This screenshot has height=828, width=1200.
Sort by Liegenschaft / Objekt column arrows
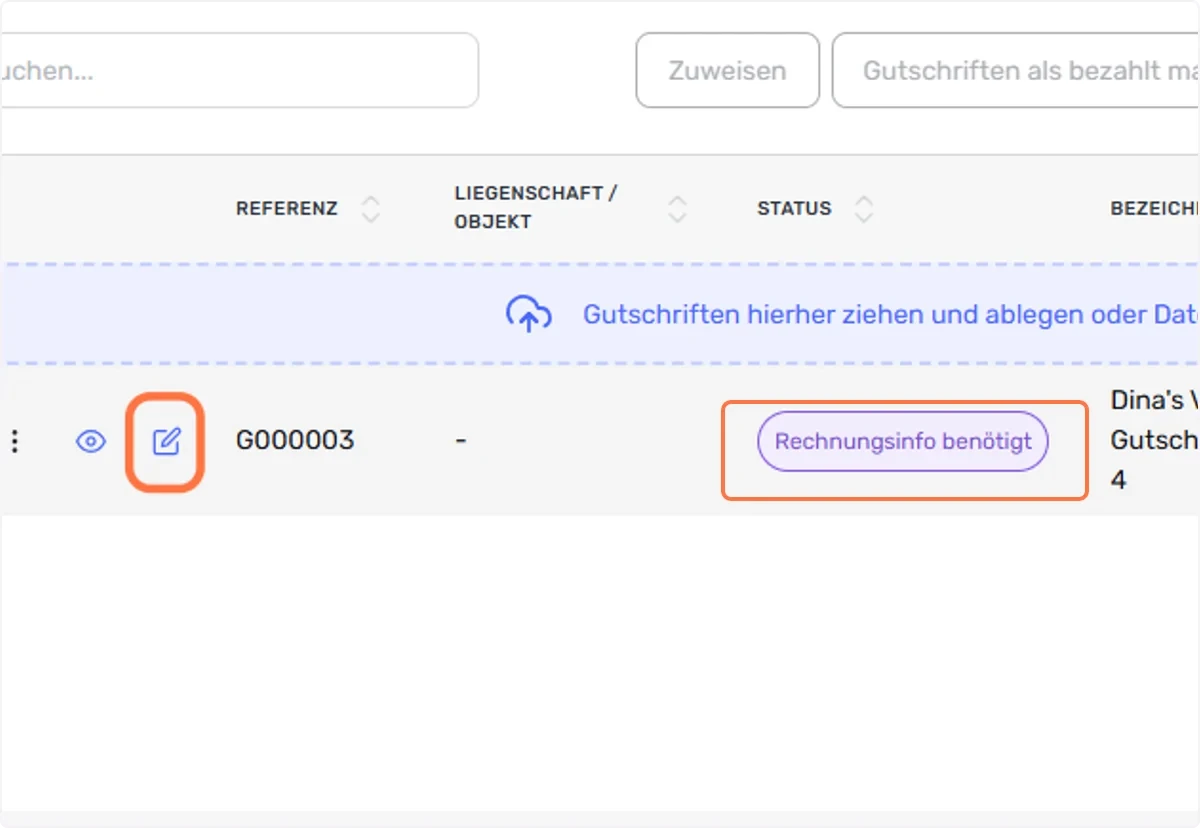click(677, 209)
